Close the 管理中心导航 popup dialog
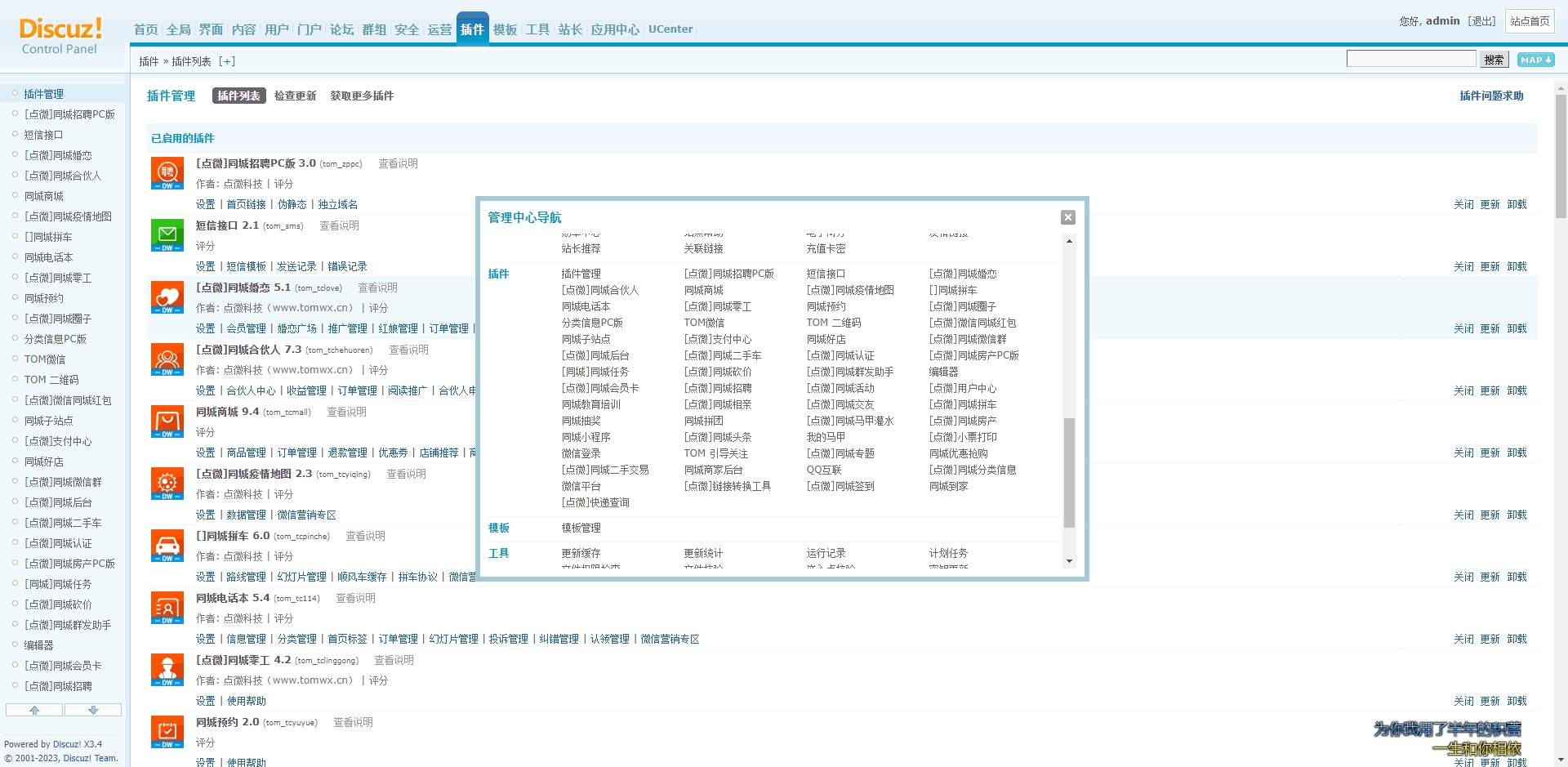1568x767 pixels. tap(1067, 217)
